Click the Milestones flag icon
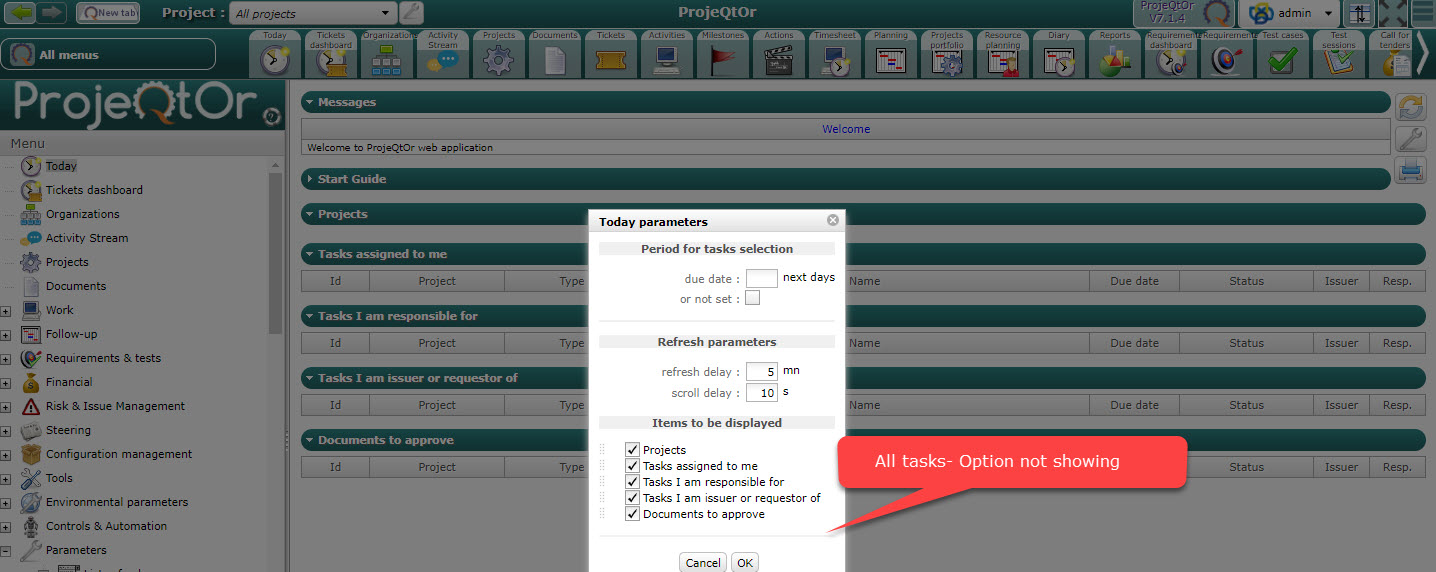 click(x=723, y=60)
